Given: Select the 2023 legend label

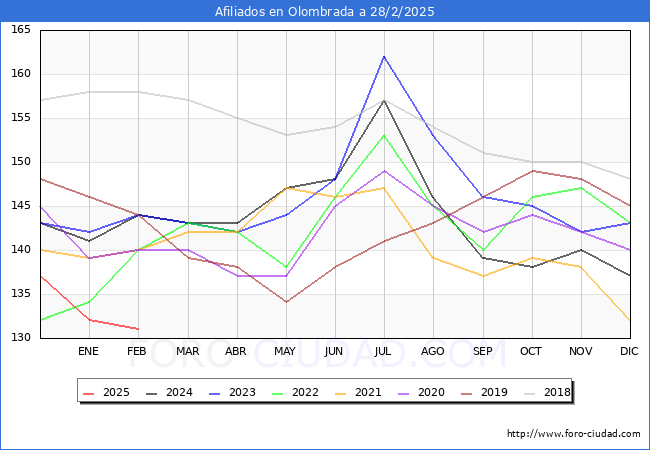Looking at the screenshot, I should pyautogui.click(x=242, y=392).
